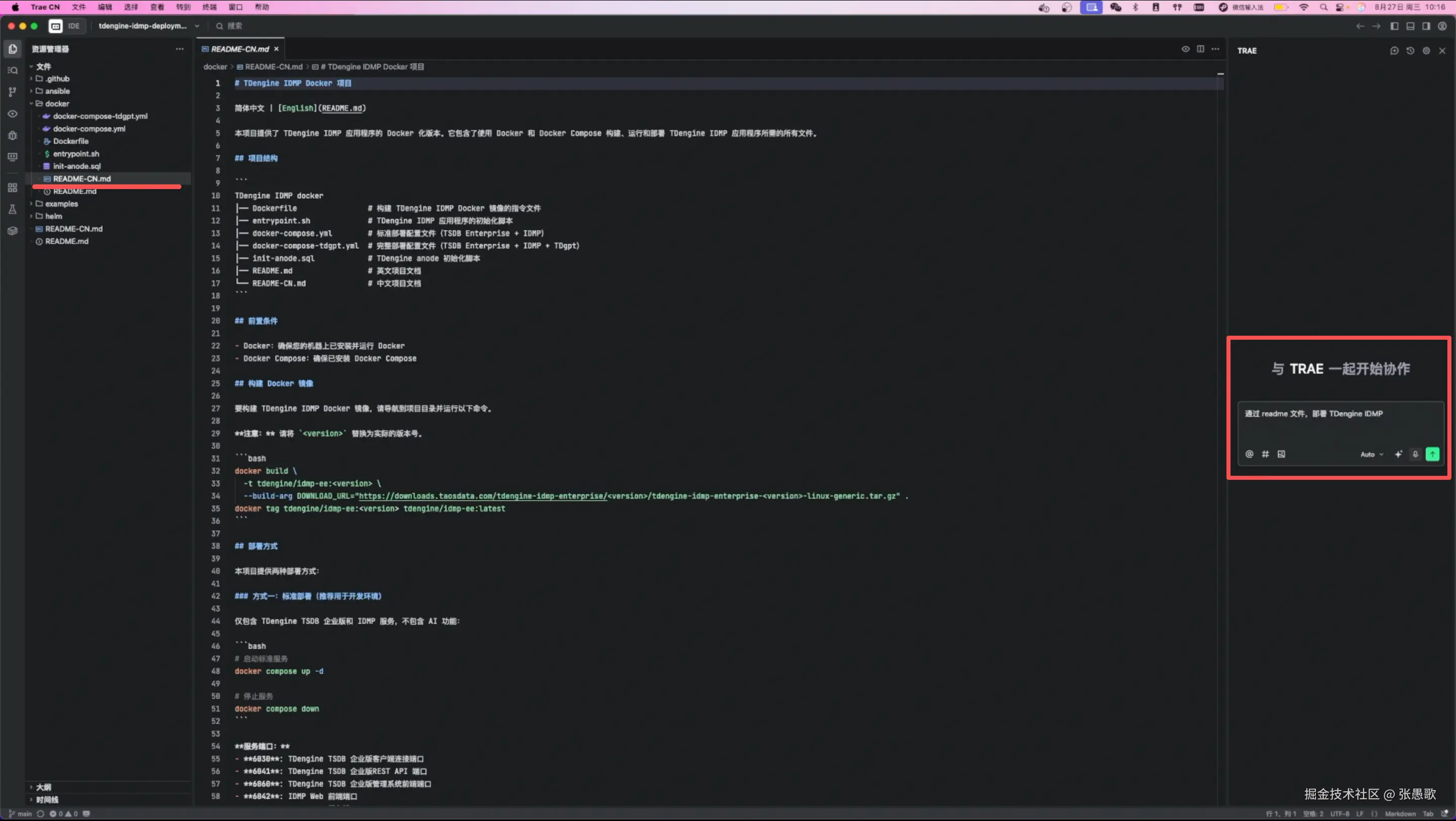The image size is (1456, 821).
Task: Open the Source Control sidebar view
Action: click(x=13, y=92)
